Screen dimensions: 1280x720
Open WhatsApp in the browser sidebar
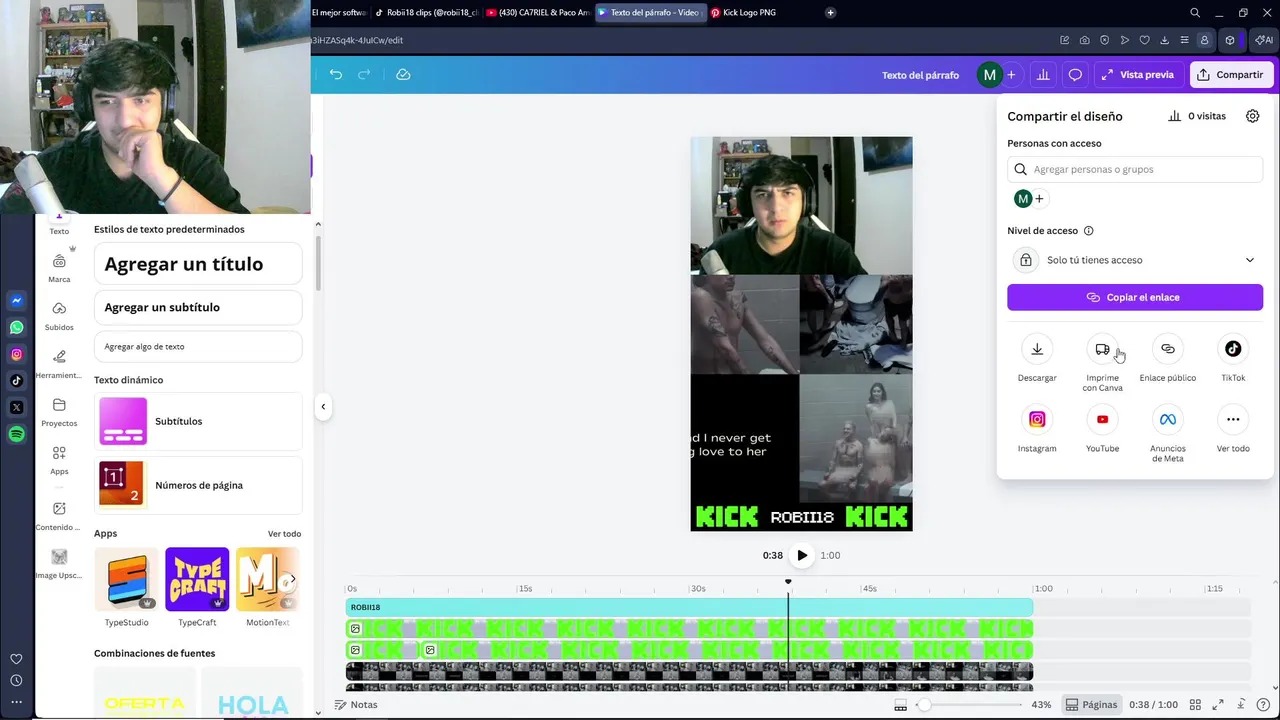coord(16,327)
